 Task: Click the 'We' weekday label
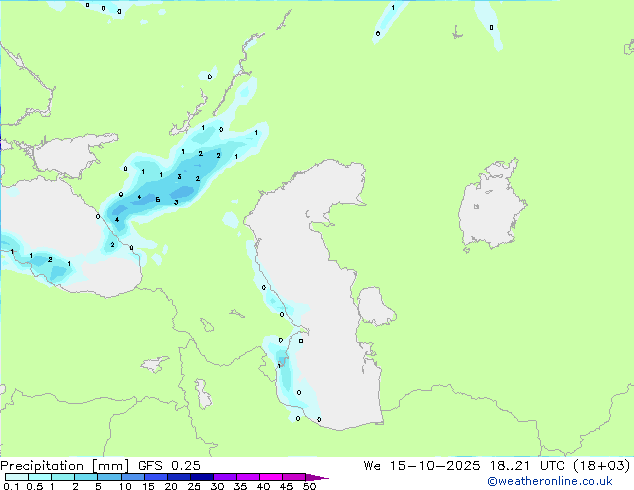coord(372,466)
